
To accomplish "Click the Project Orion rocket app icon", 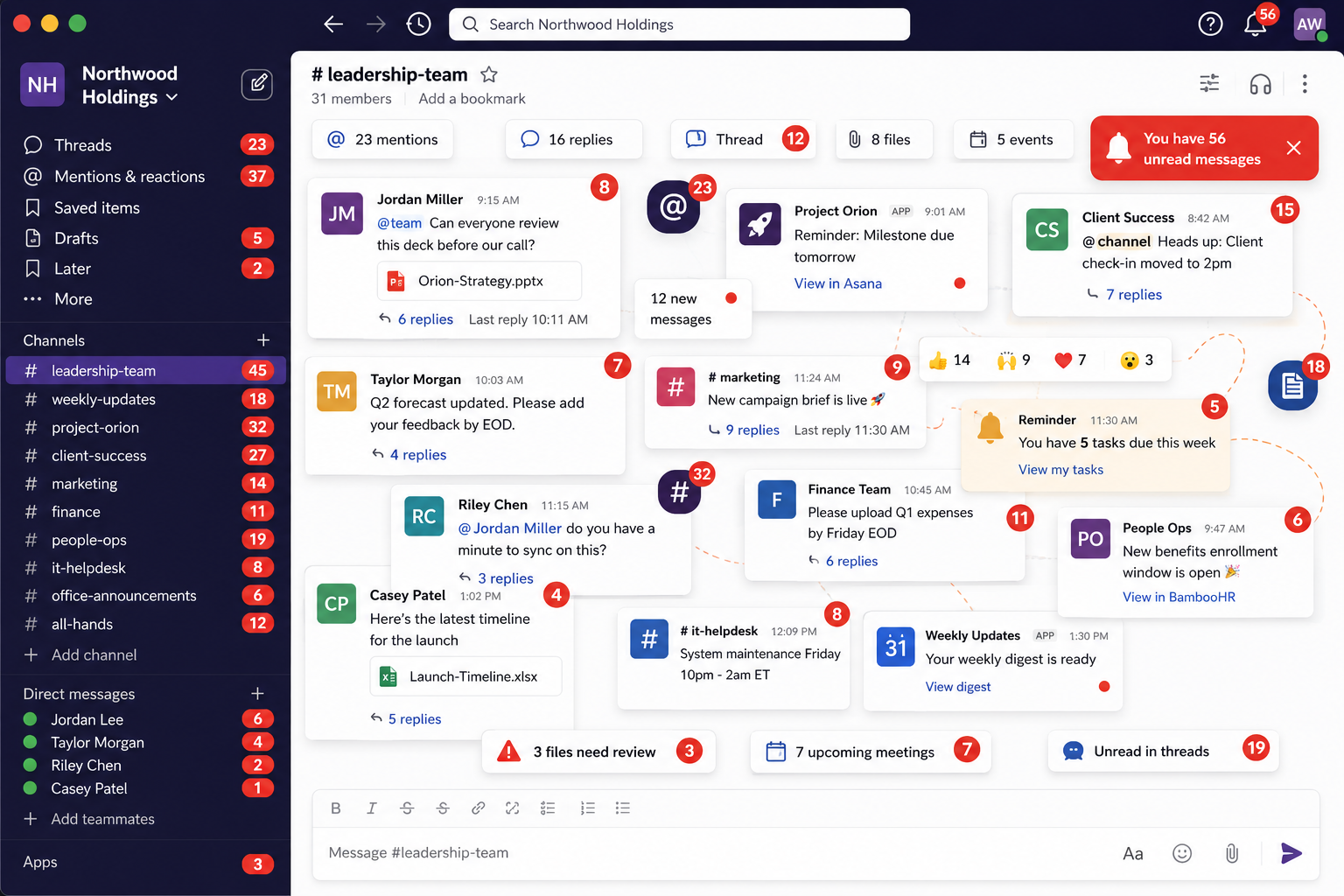I will click(759, 224).
